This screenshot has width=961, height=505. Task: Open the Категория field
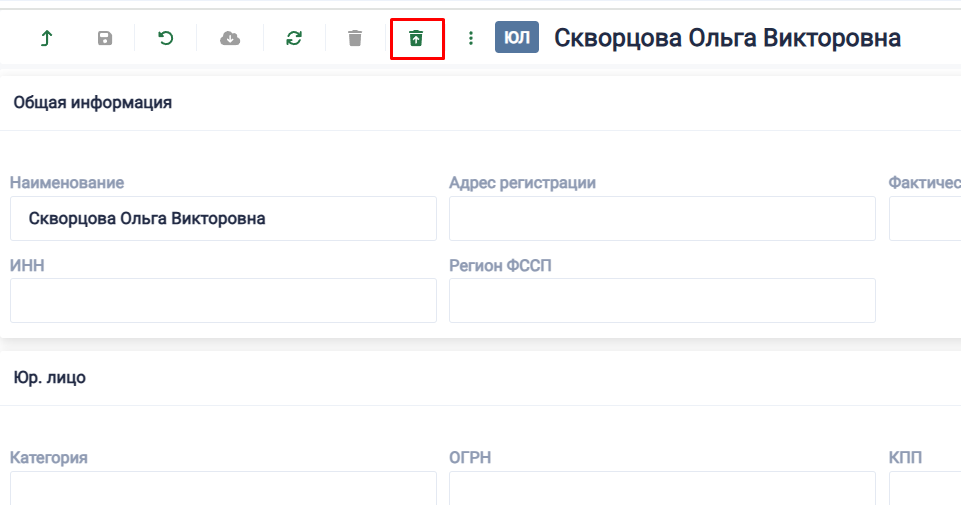coord(223,488)
